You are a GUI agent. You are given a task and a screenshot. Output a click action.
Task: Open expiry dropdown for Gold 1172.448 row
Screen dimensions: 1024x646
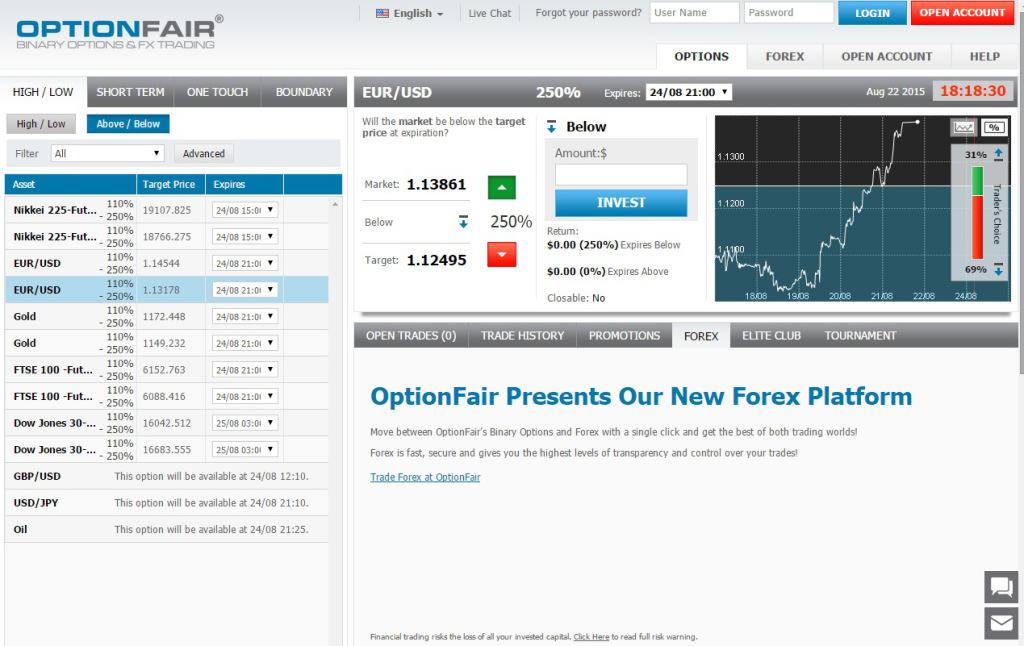pyautogui.click(x=245, y=317)
